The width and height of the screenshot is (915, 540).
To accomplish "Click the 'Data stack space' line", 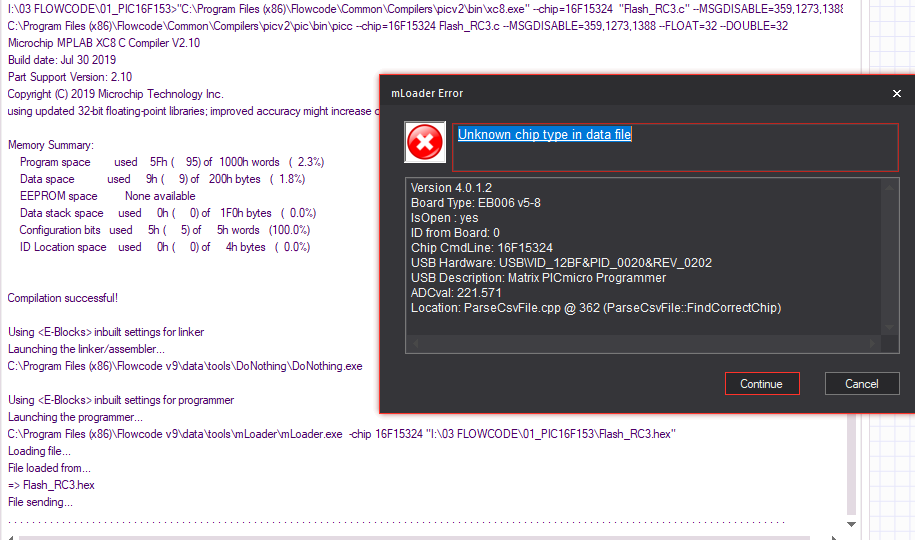I will click(168, 213).
